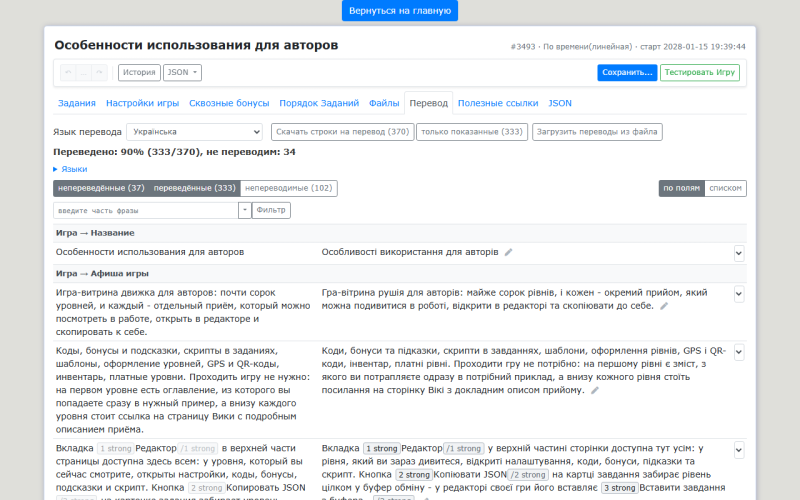Click translation 'Особливості використання для авторів'

coord(410,252)
